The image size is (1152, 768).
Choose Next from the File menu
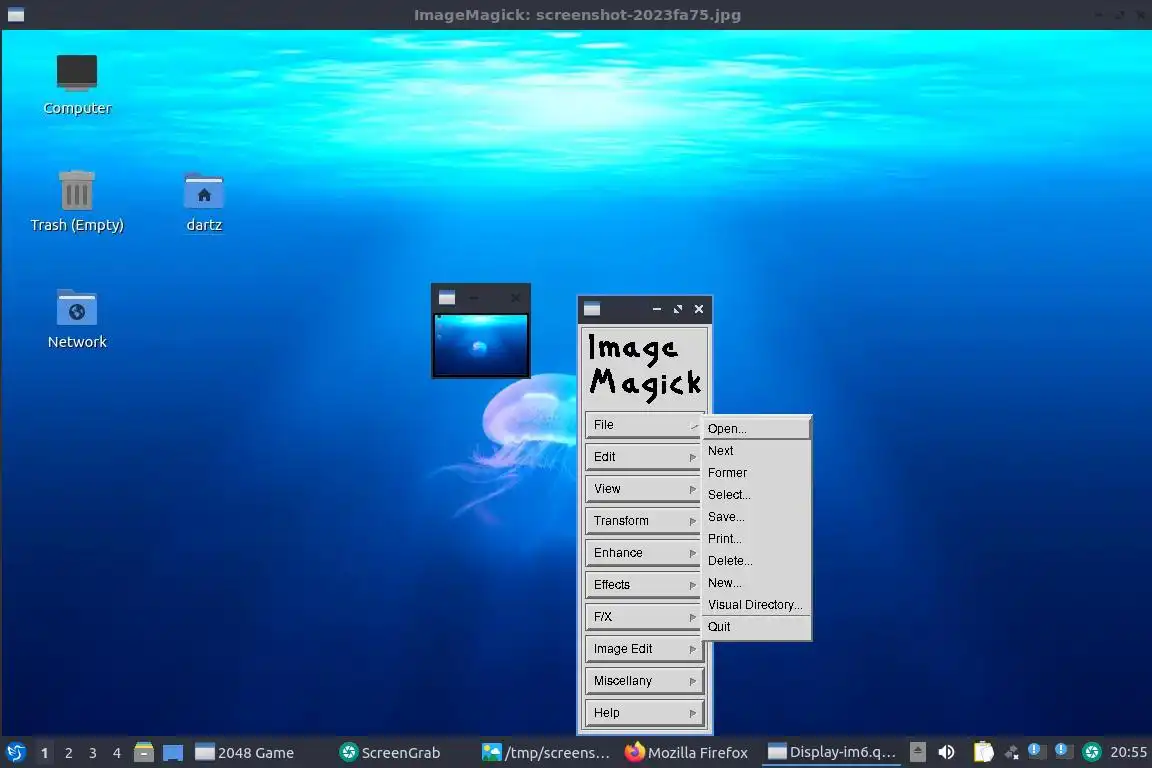(x=756, y=451)
